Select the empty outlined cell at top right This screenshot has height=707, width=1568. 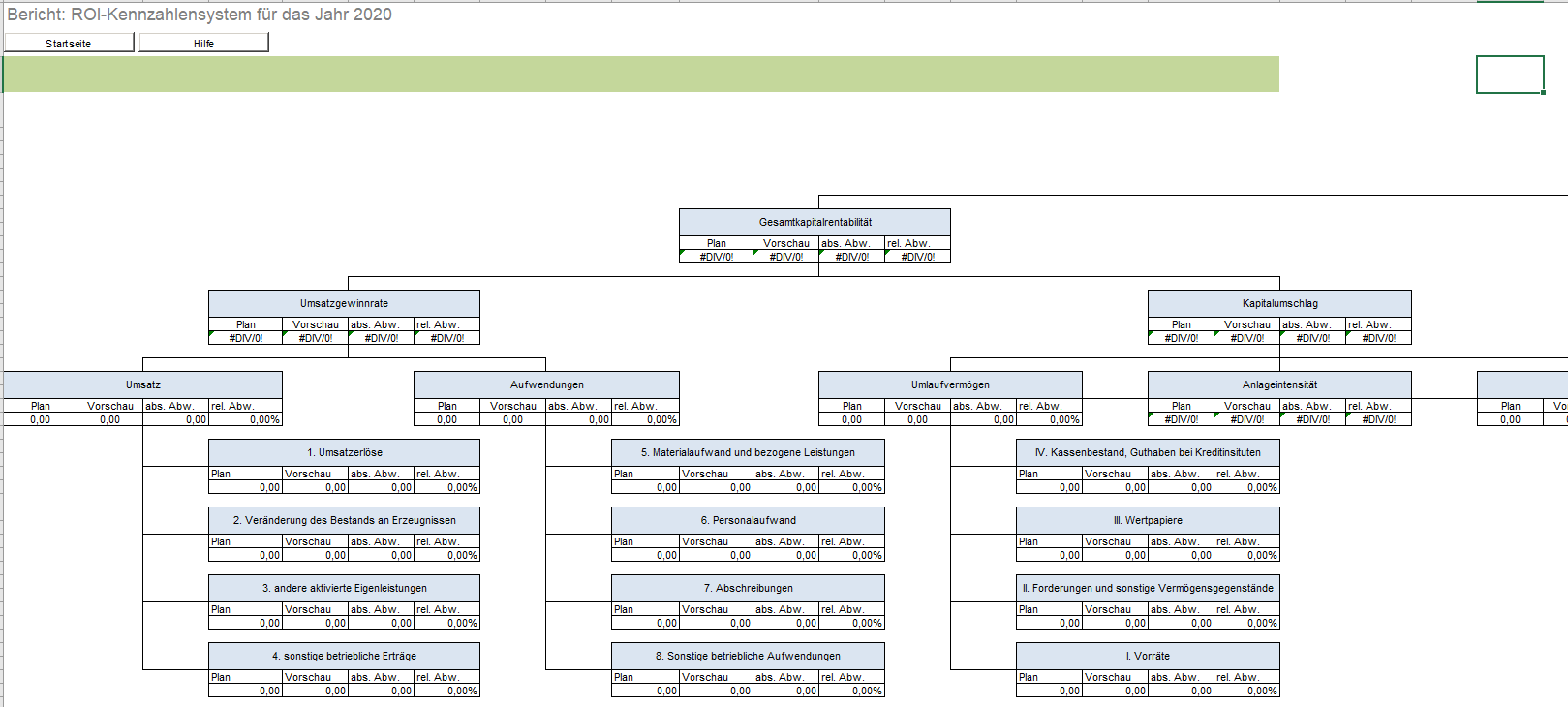coord(1510,75)
